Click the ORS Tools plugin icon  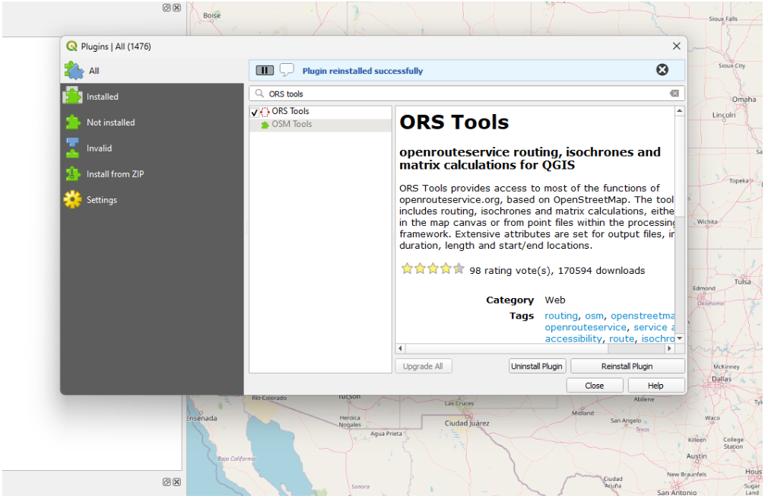coord(265,112)
